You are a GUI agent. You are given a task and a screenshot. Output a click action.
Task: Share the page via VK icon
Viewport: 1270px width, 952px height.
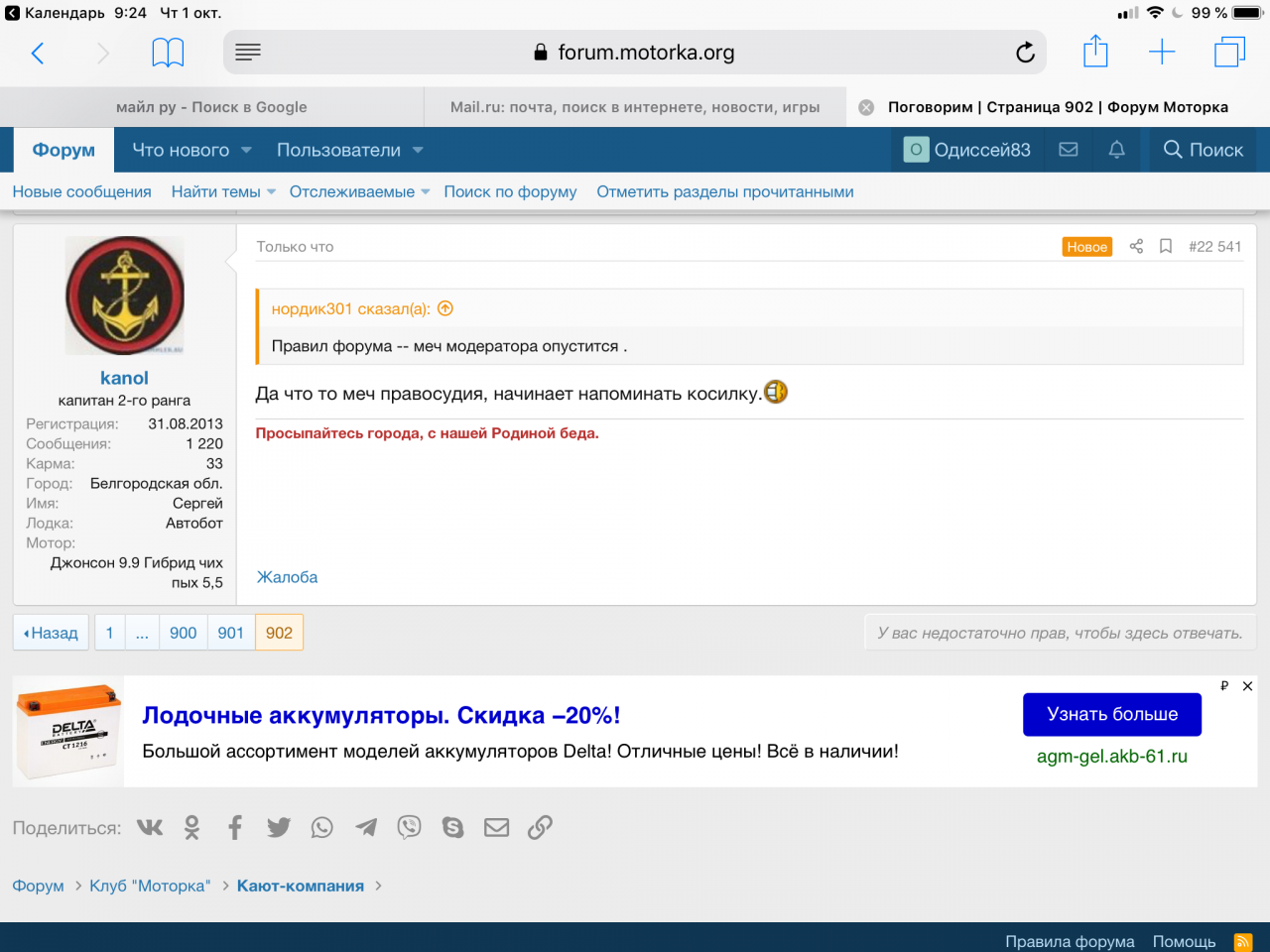[x=150, y=827]
